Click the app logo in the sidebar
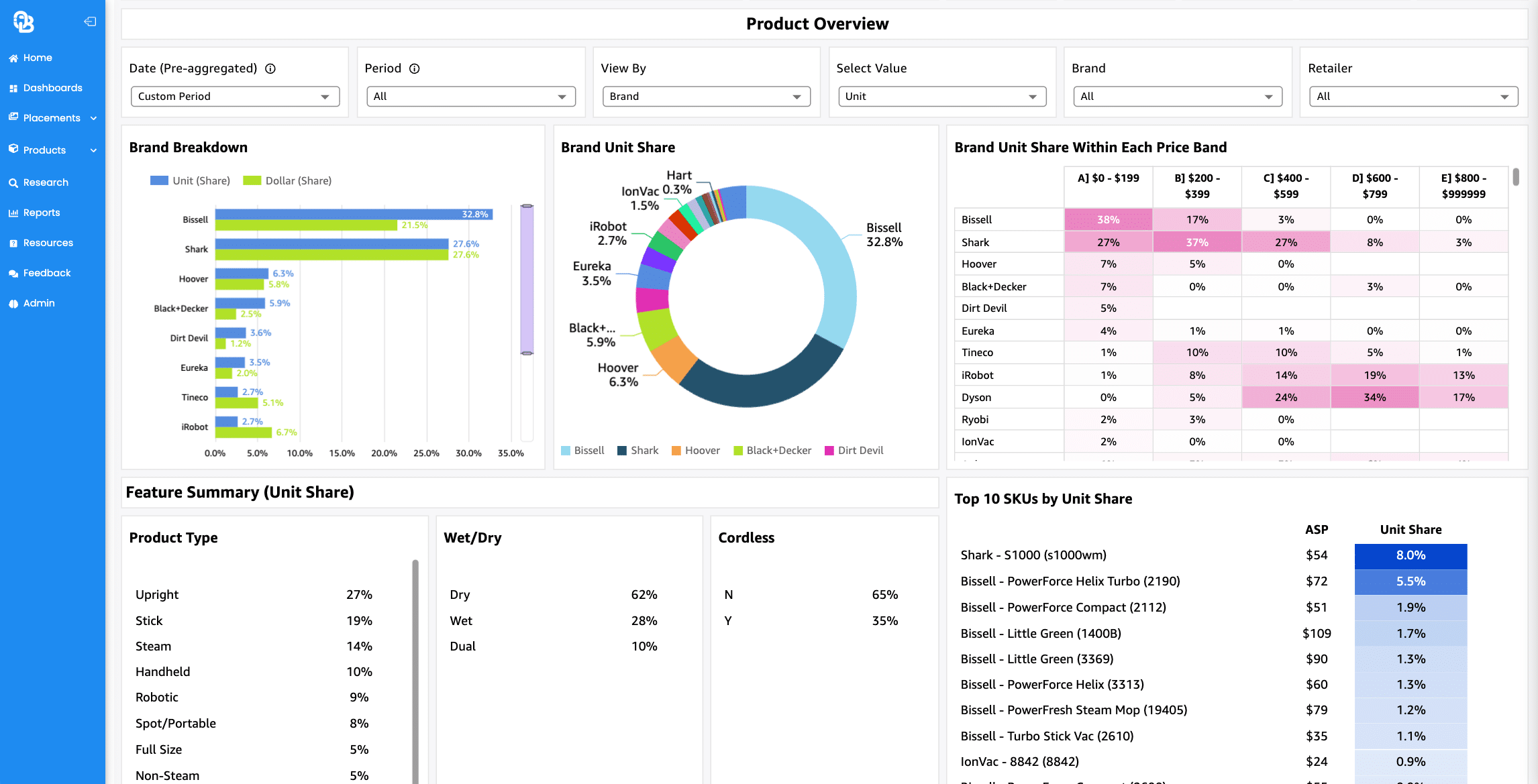The width and height of the screenshot is (1538, 784). point(23,22)
